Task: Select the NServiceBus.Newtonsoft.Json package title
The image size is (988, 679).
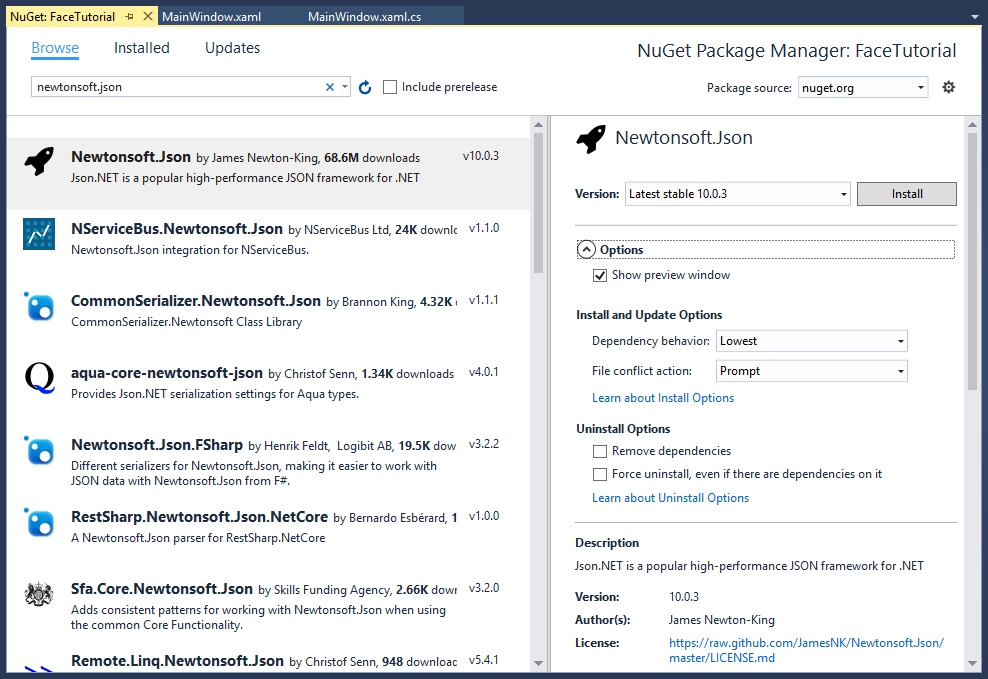Action: click(x=176, y=229)
